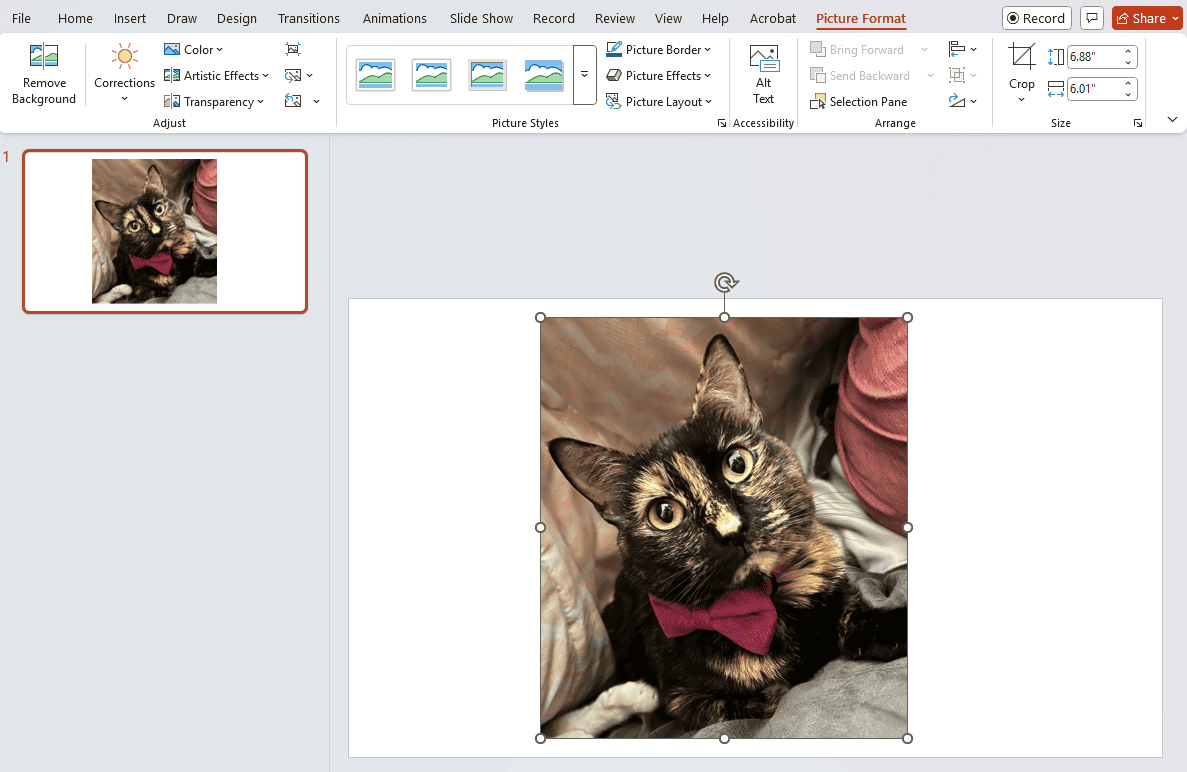Select the slide 1 thumbnail
Image resolution: width=1187 pixels, height=772 pixels.
[165, 231]
